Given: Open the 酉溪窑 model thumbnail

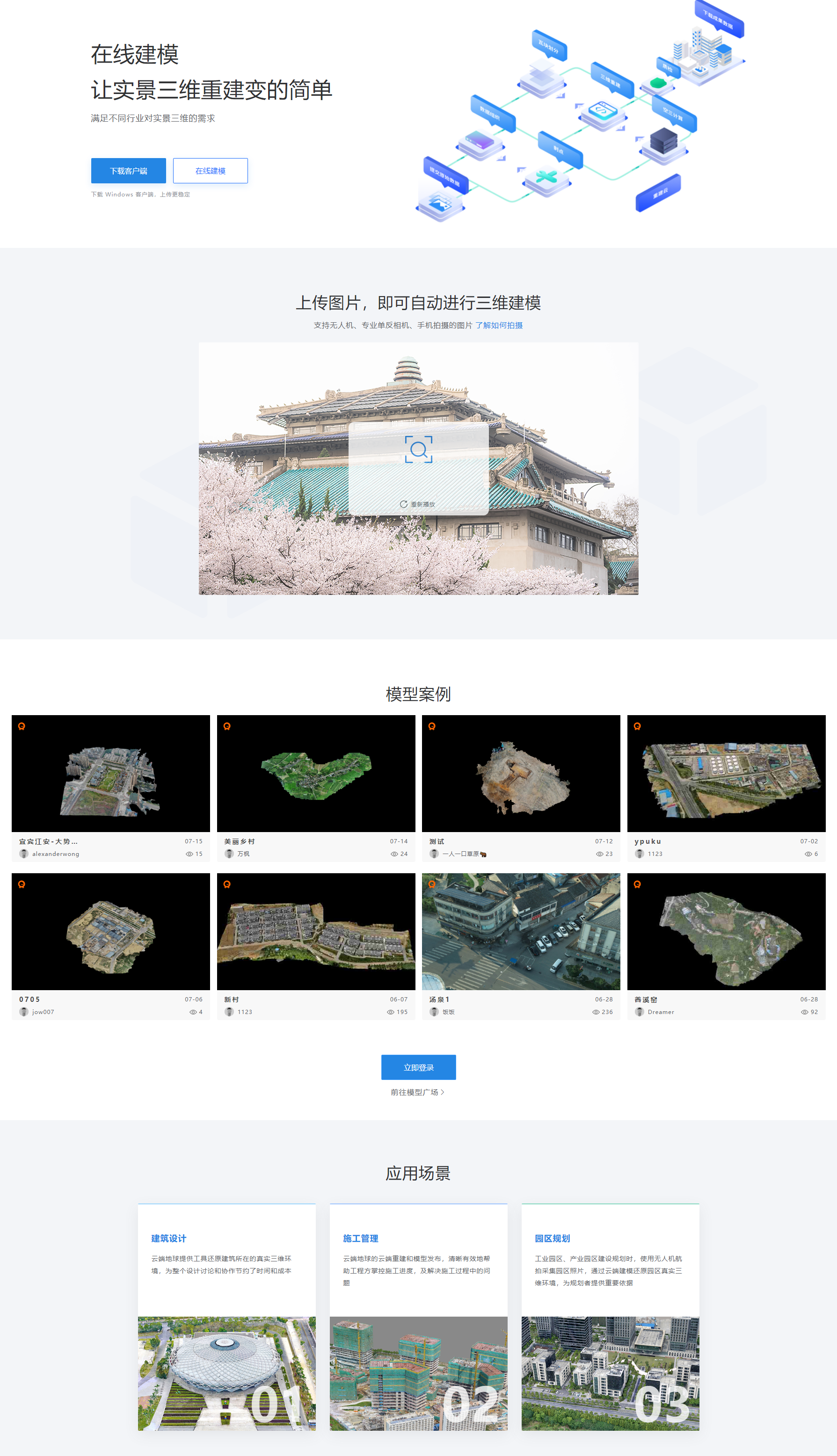Looking at the screenshot, I should click(726, 931).
